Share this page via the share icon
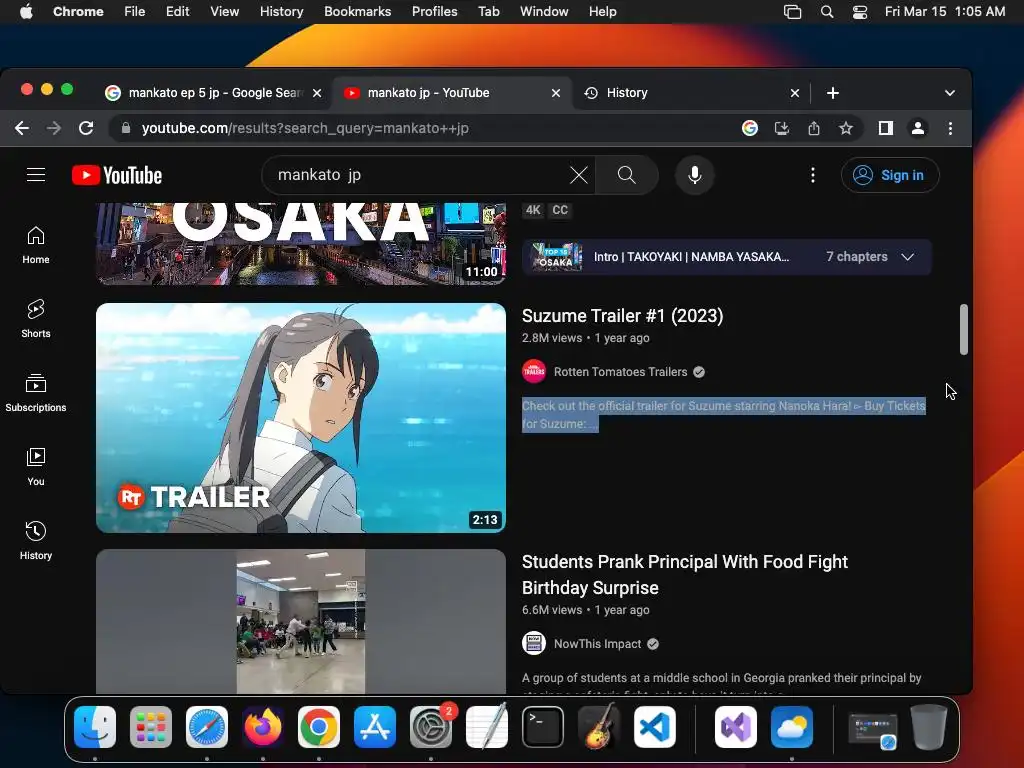Screen dimensions: 1024x768 [814, 128]
